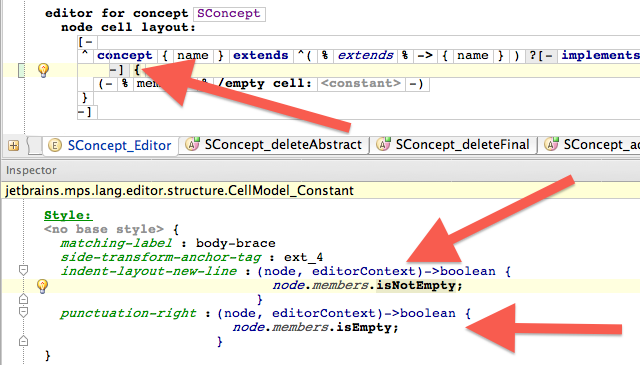Click the lightbulb icon beside isNotEmpty line

point(42,286)
